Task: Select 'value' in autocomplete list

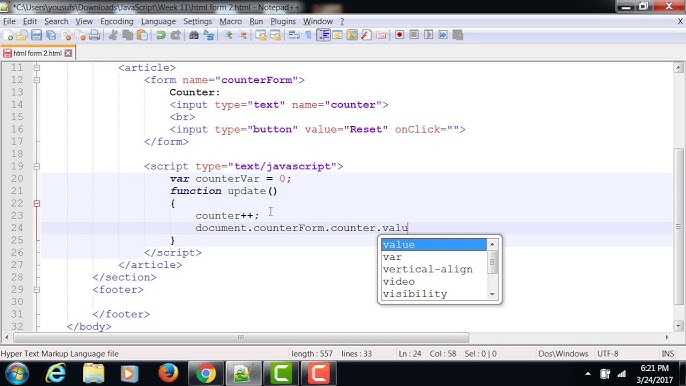Action: click(x=434, y=245)
